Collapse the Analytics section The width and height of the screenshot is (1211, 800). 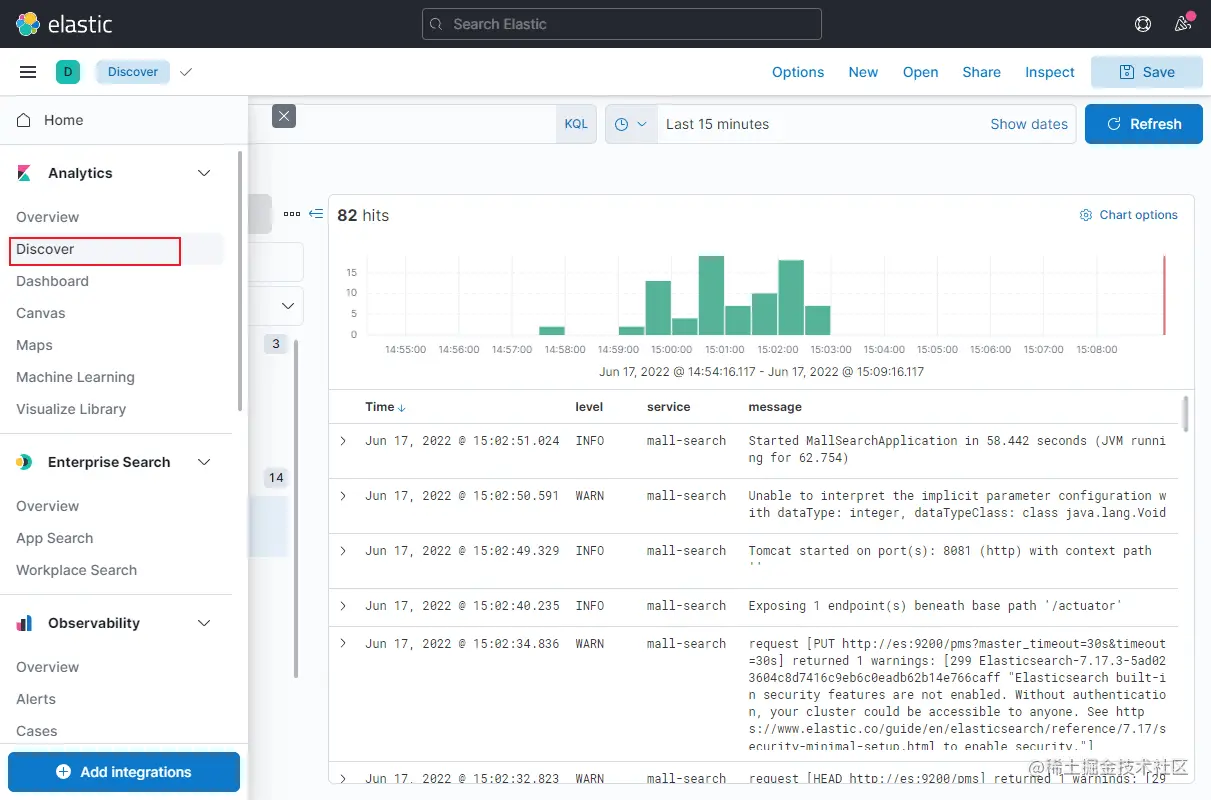click(x=204, y=173)
